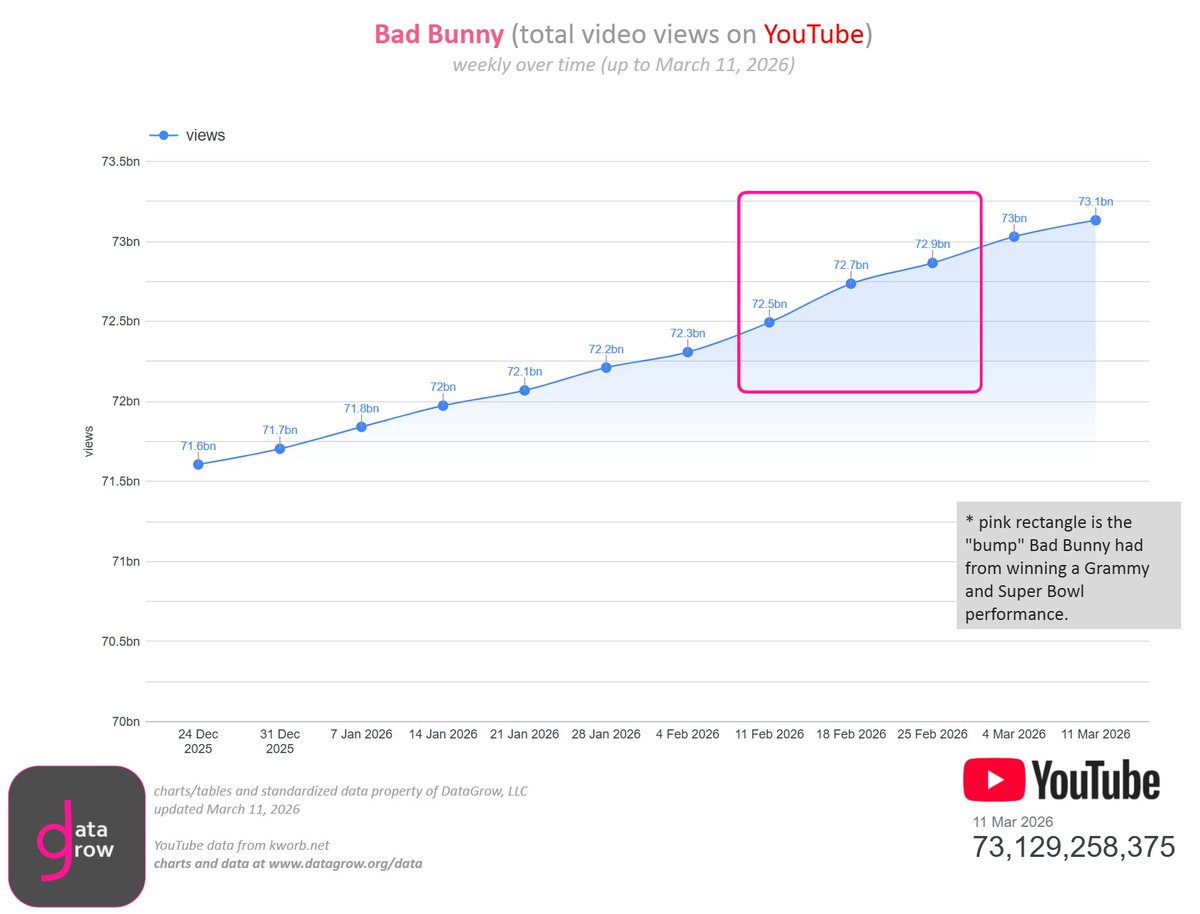Screen dimensions: 1200x914
Task: Click the 73.1bn final data point
Action: 1096,219
